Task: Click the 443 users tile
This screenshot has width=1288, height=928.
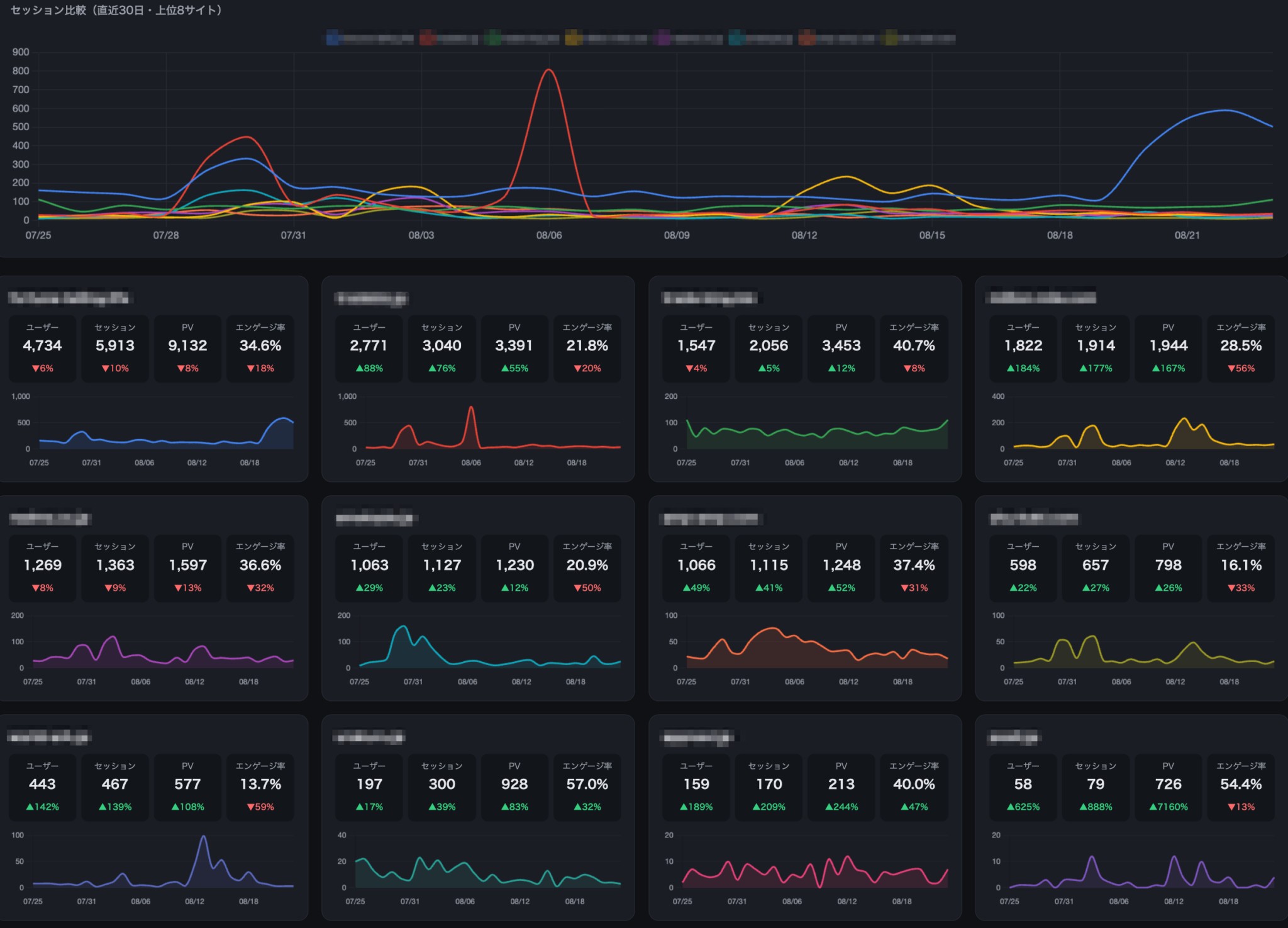Action: coord(42,787)
